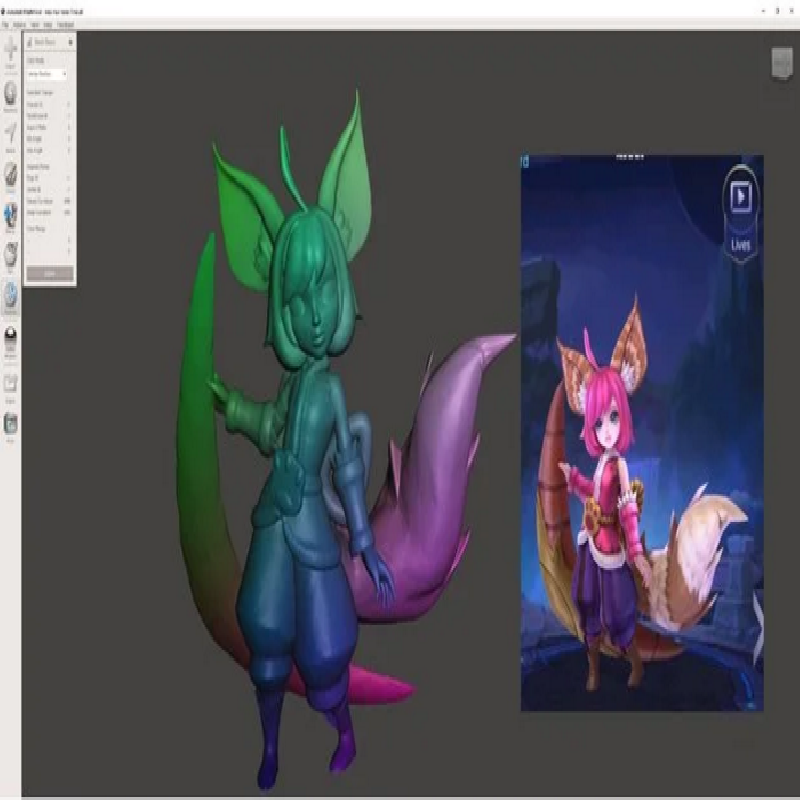Open the Meshmix parts library
This screenshot has height=800, width=800.
pos(11,96)
